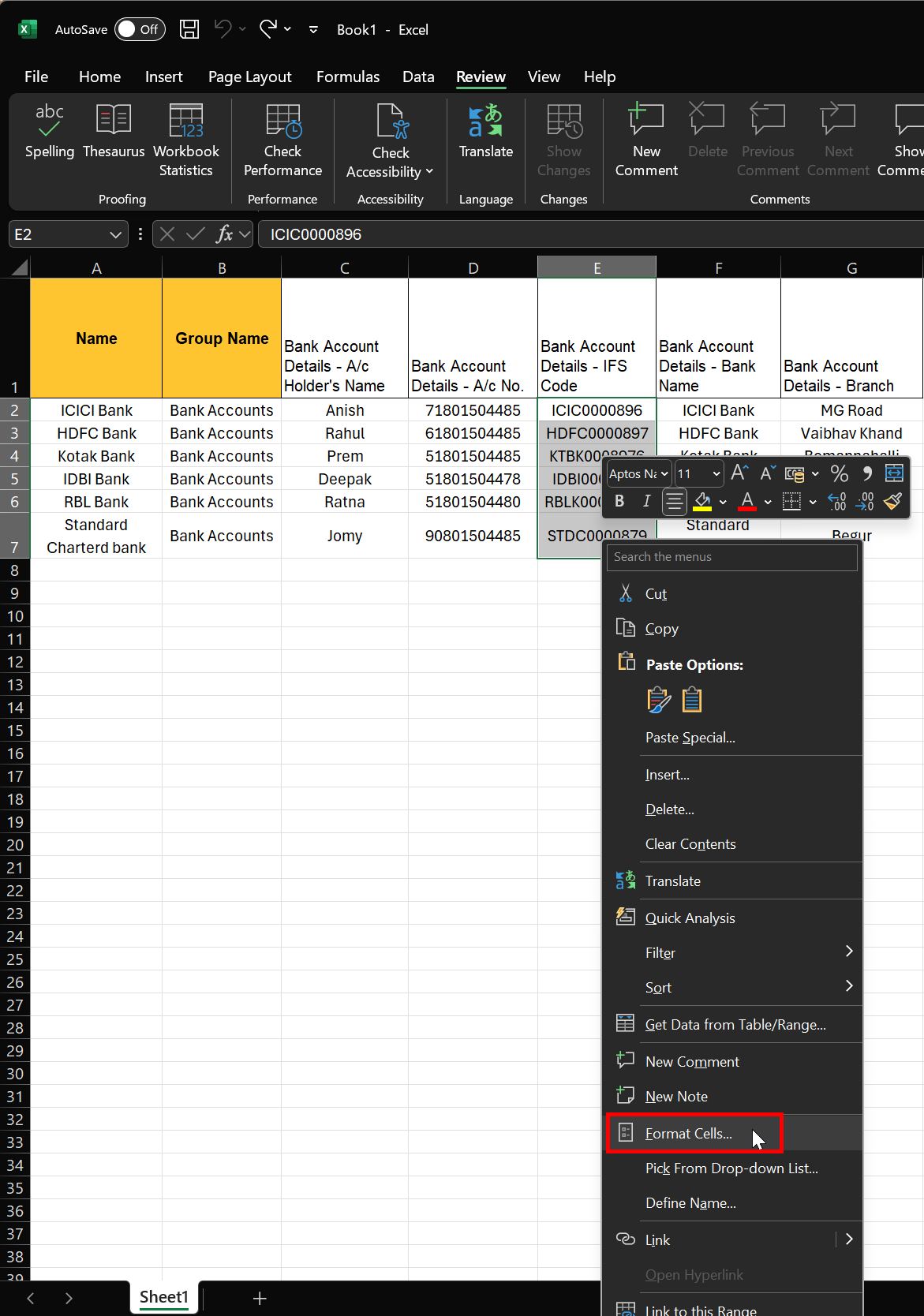Click the Insert Function fx icon

pyautogui.click(x=225, y=234)
